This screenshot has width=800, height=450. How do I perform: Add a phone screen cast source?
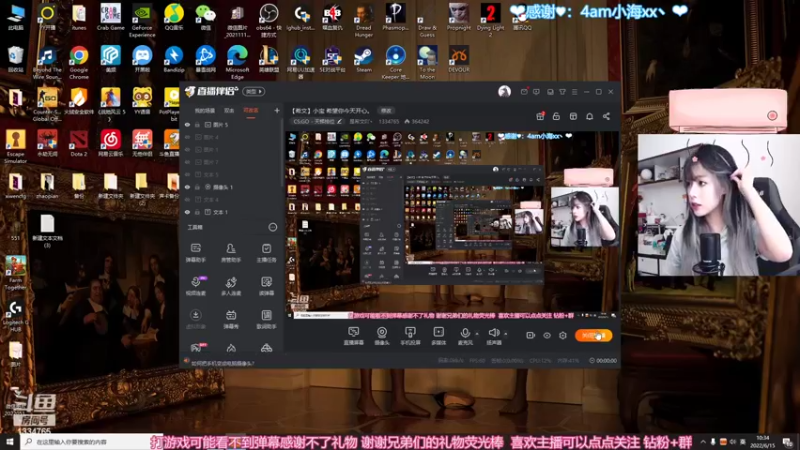coord(410,336)
